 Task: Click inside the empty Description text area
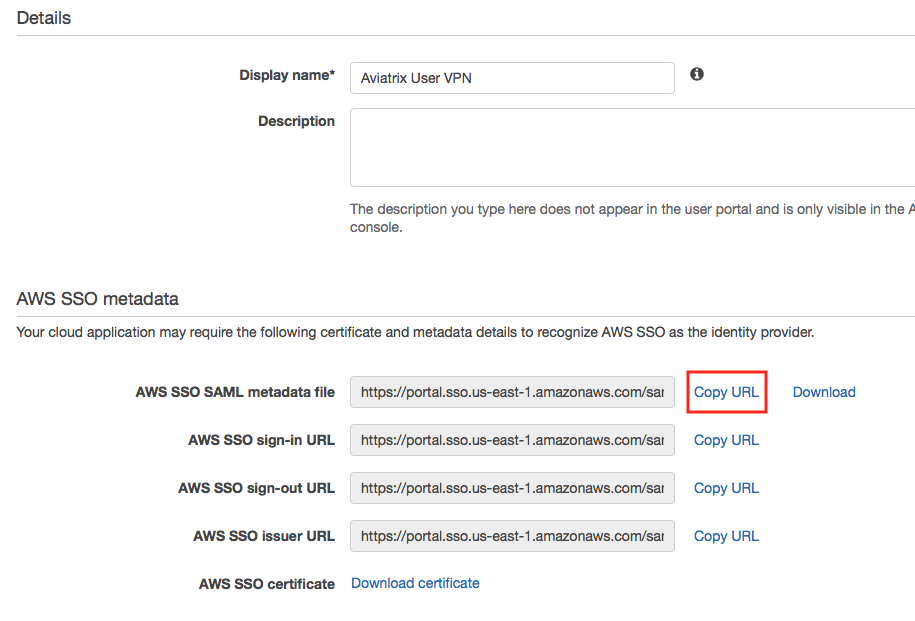(511, 148)
